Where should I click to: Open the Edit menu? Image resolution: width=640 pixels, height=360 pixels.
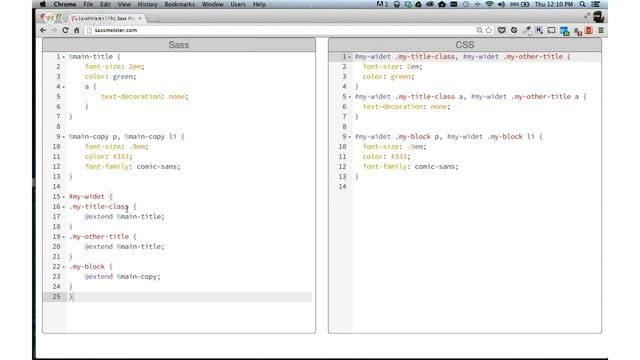tap(105, 4)
